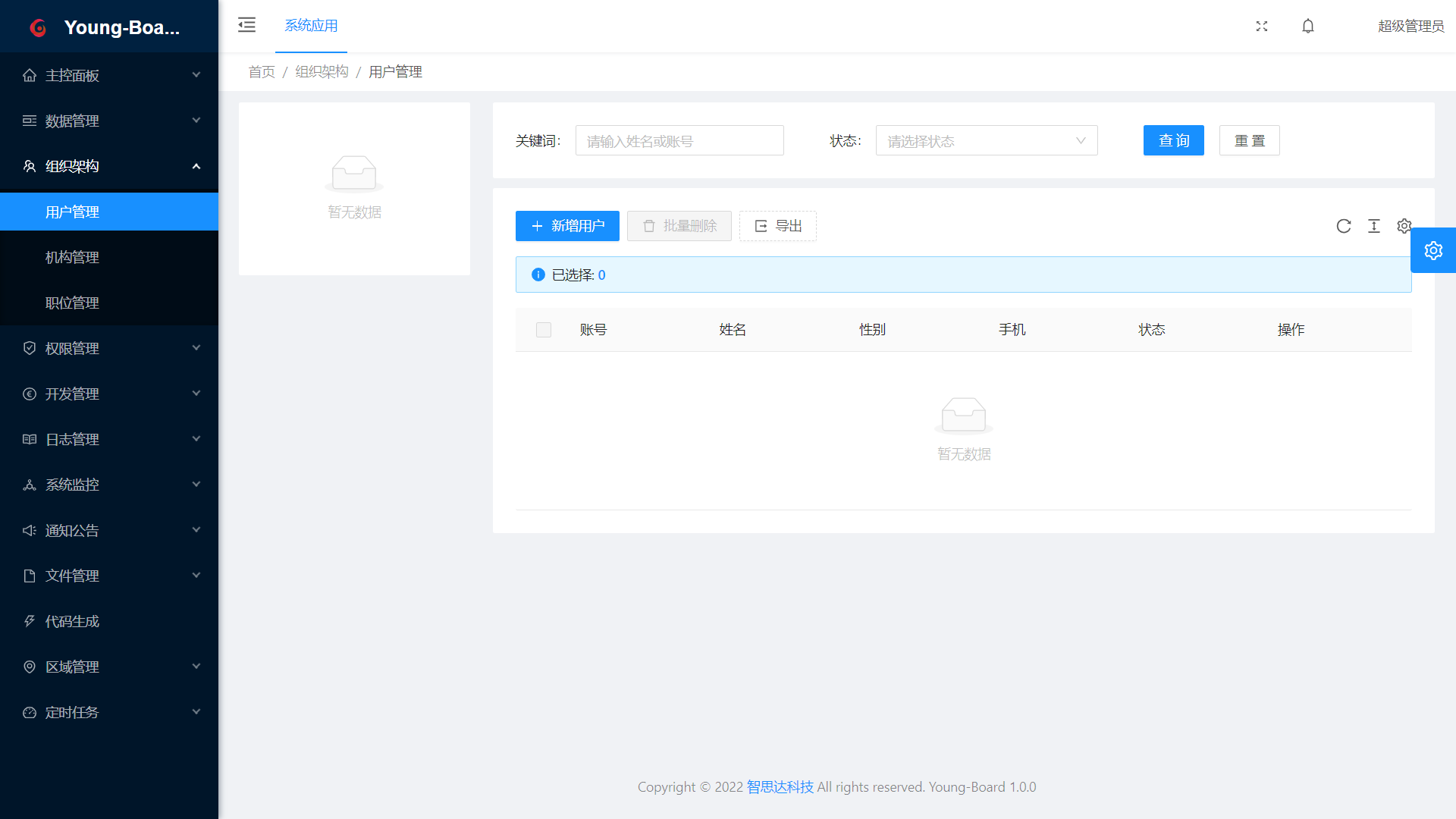Open the 状态 status dropdown
The image size is (1456, 819).
[986, 141]
